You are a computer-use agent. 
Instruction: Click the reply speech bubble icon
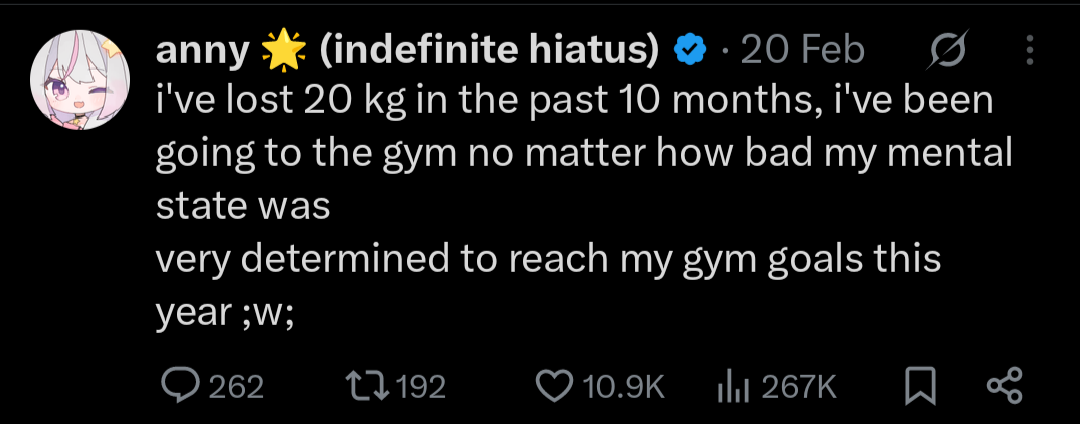click(179, 386)
